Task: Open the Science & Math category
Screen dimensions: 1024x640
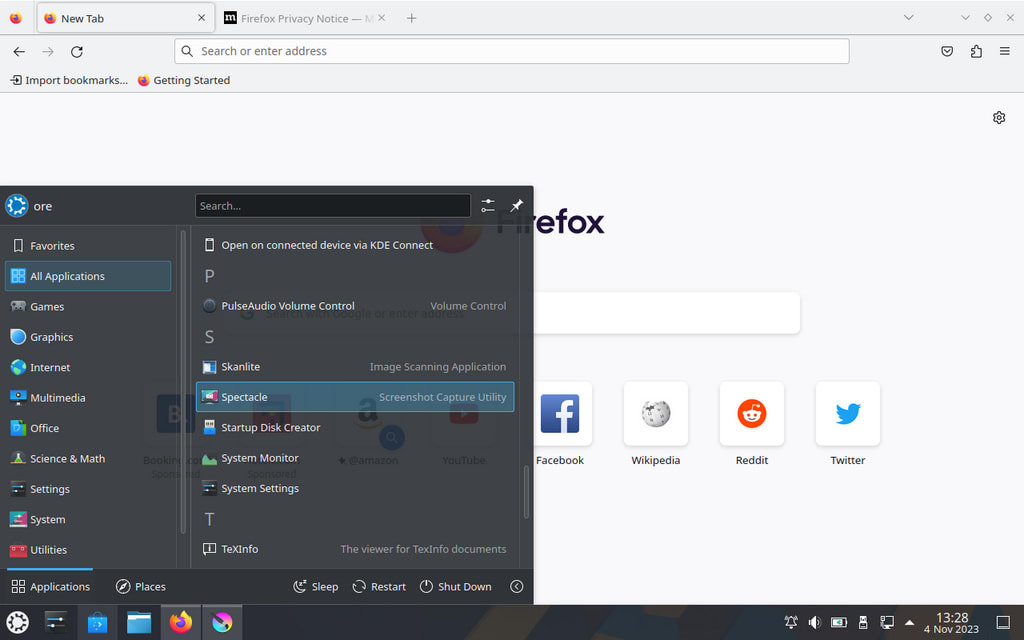Action: (88, 458)
